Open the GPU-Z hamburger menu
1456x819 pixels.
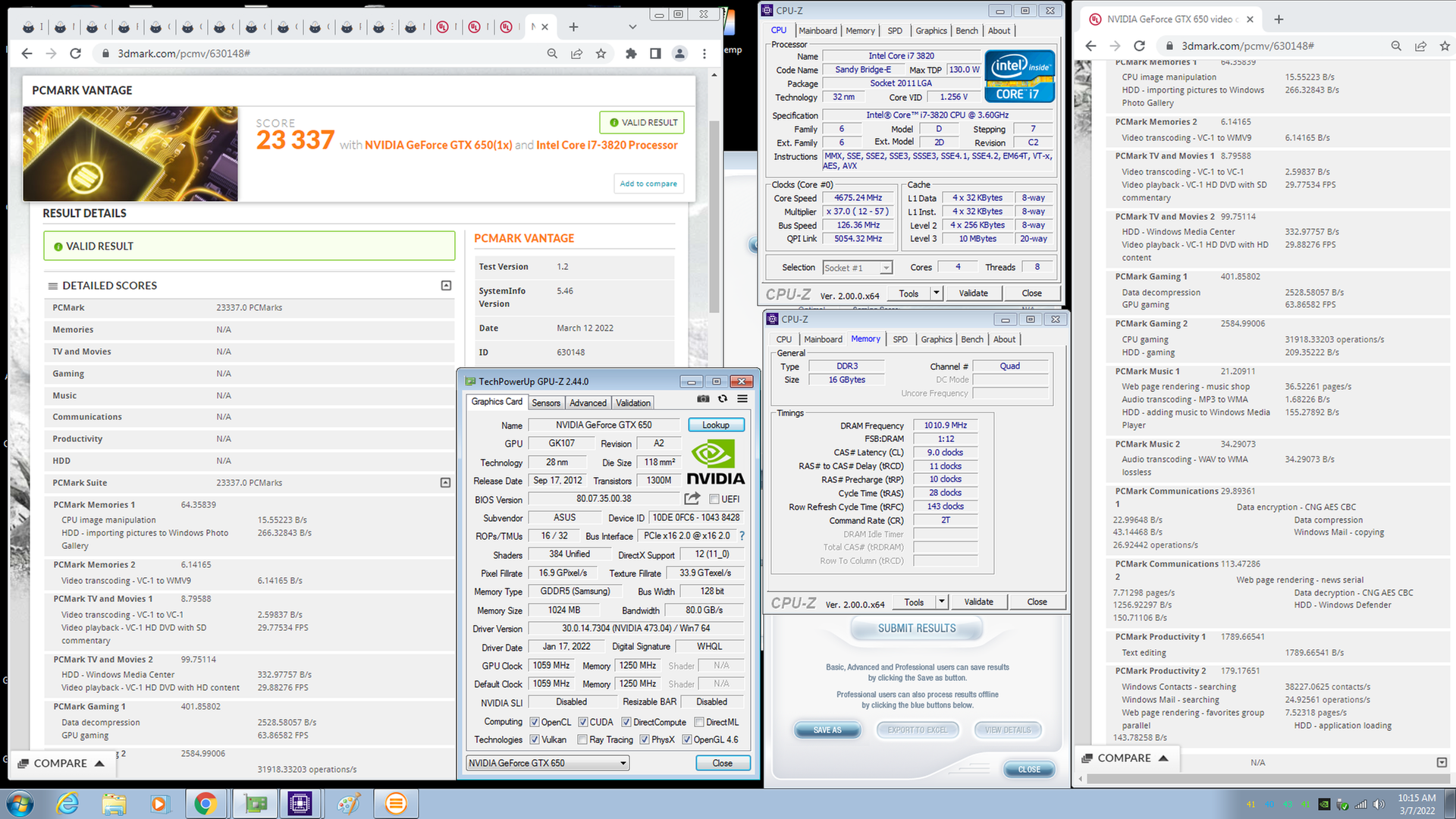pos(742,399)
